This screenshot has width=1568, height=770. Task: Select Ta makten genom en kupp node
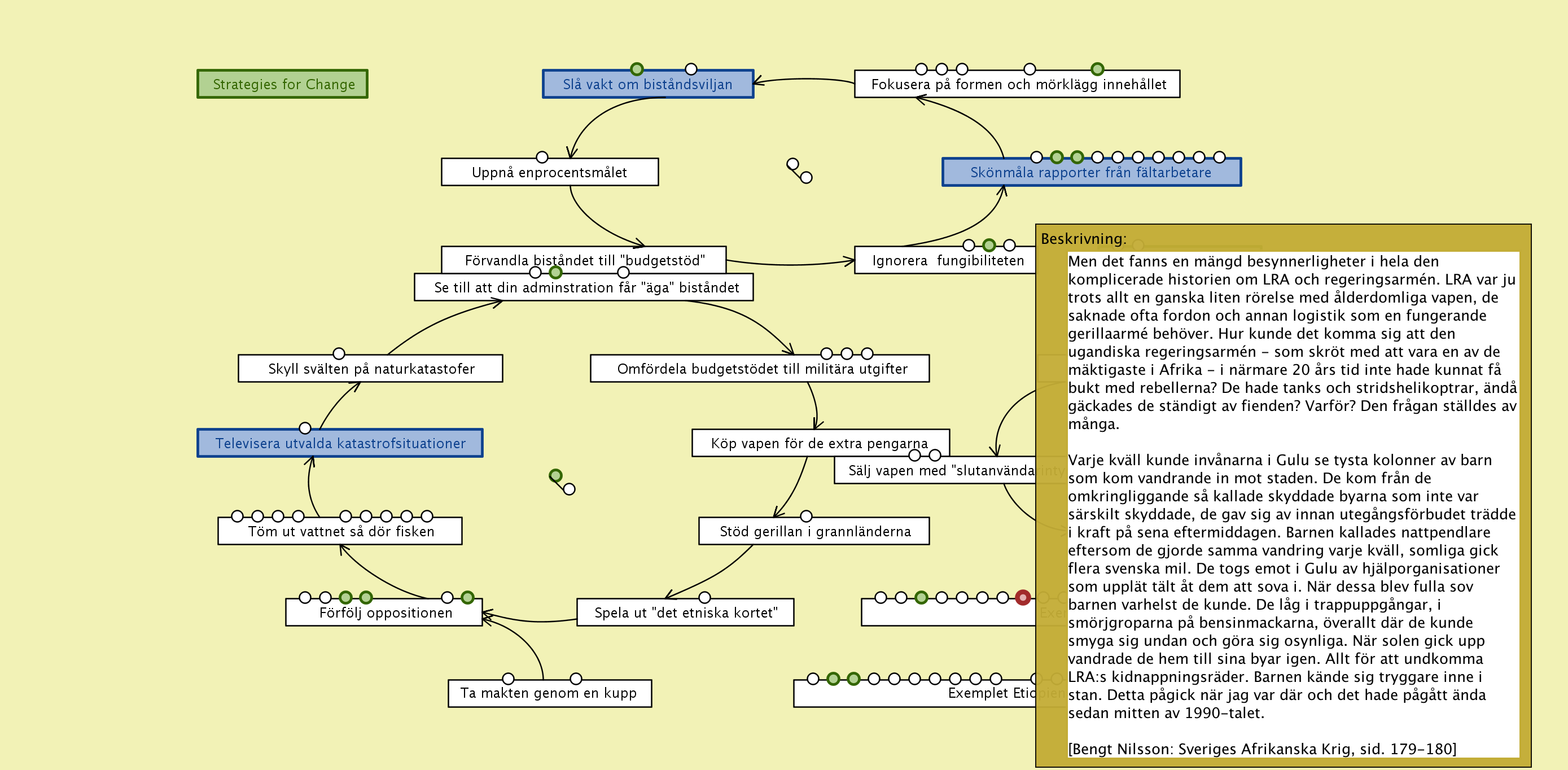click(x=549, y=694)
